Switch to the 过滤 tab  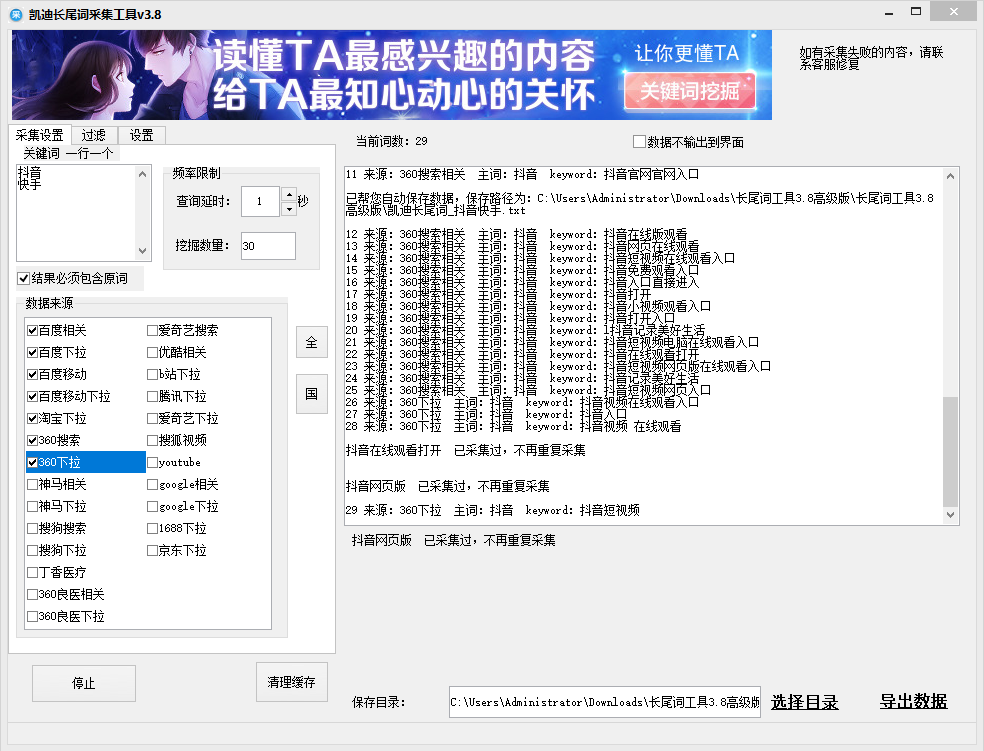click(x=94, y=135)
